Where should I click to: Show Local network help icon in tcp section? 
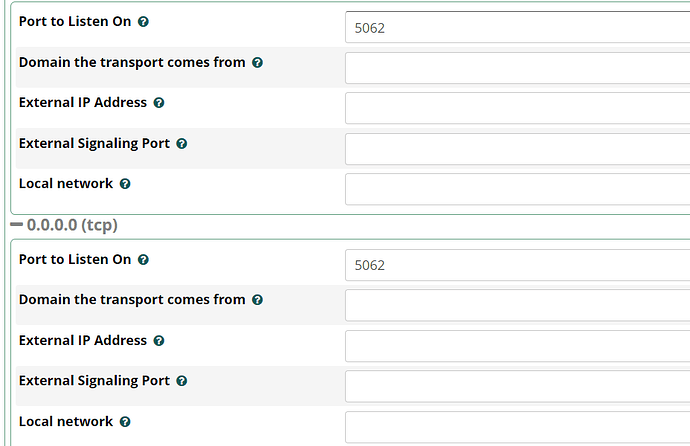coord(125,422)
